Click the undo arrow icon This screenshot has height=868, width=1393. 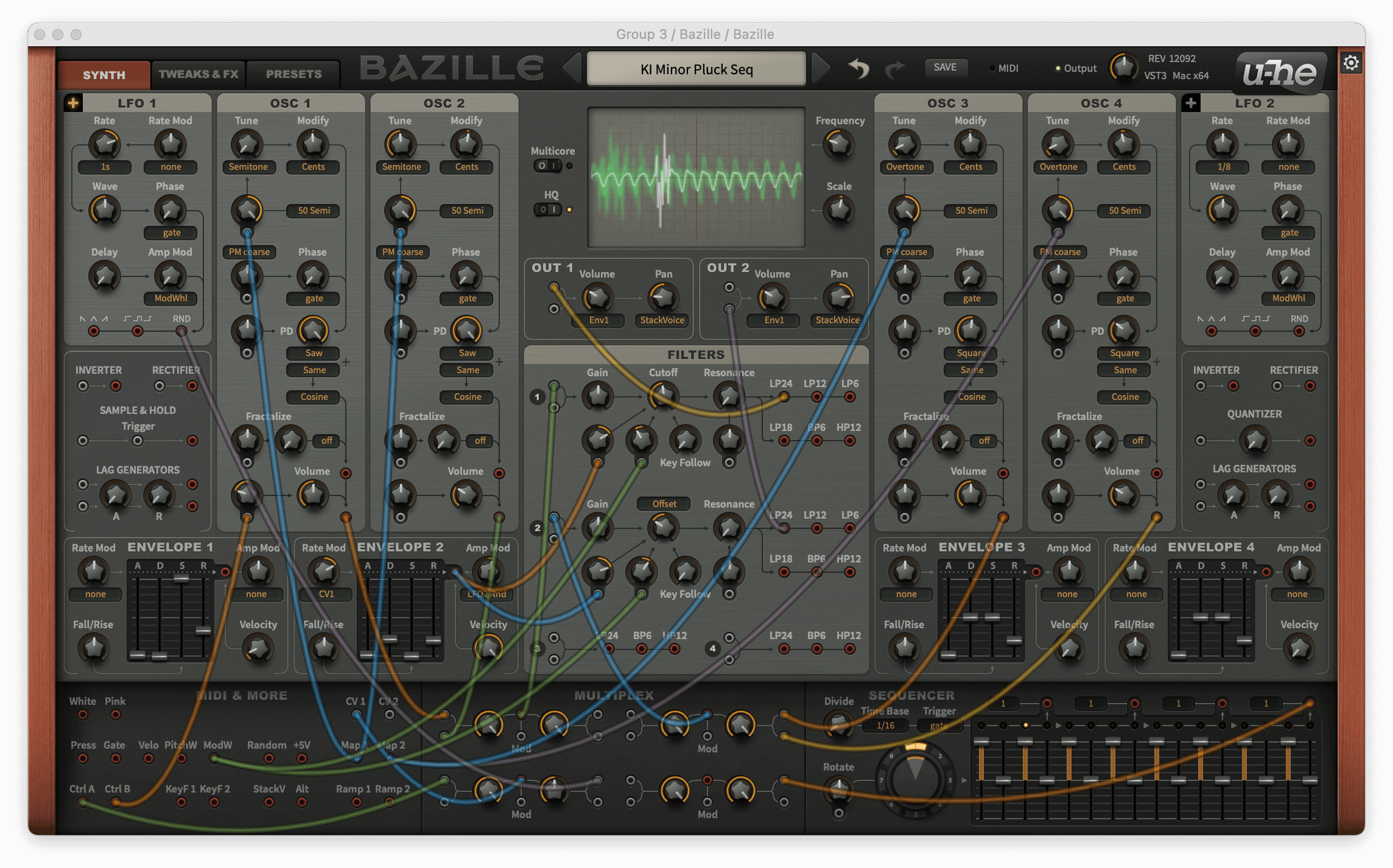click(858, 68)
